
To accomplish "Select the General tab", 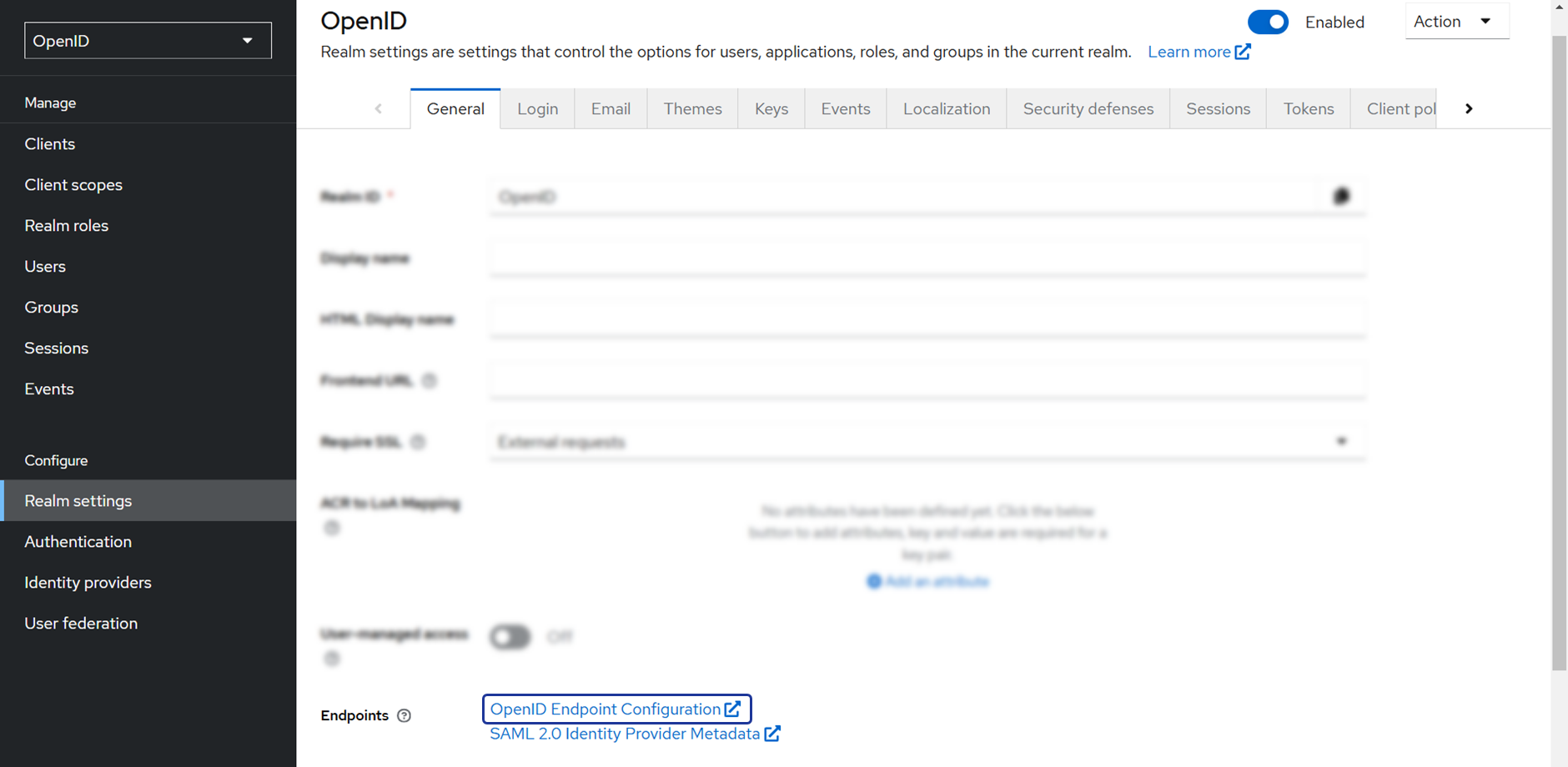I will tap(455, 108).
